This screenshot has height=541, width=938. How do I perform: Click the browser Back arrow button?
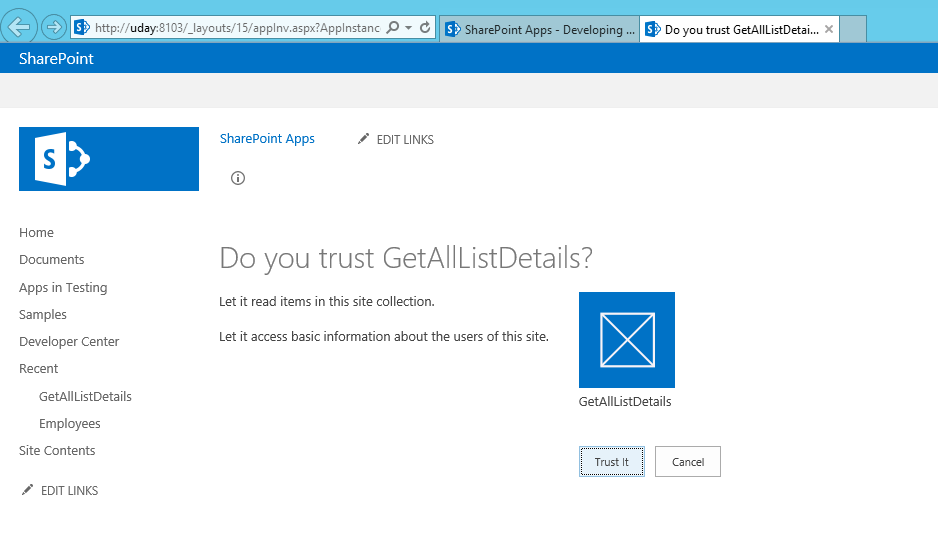(x=19, y=27)
